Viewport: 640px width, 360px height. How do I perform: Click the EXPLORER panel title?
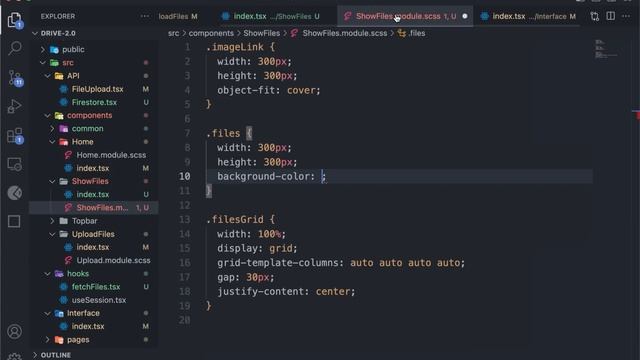coord(58,16)
